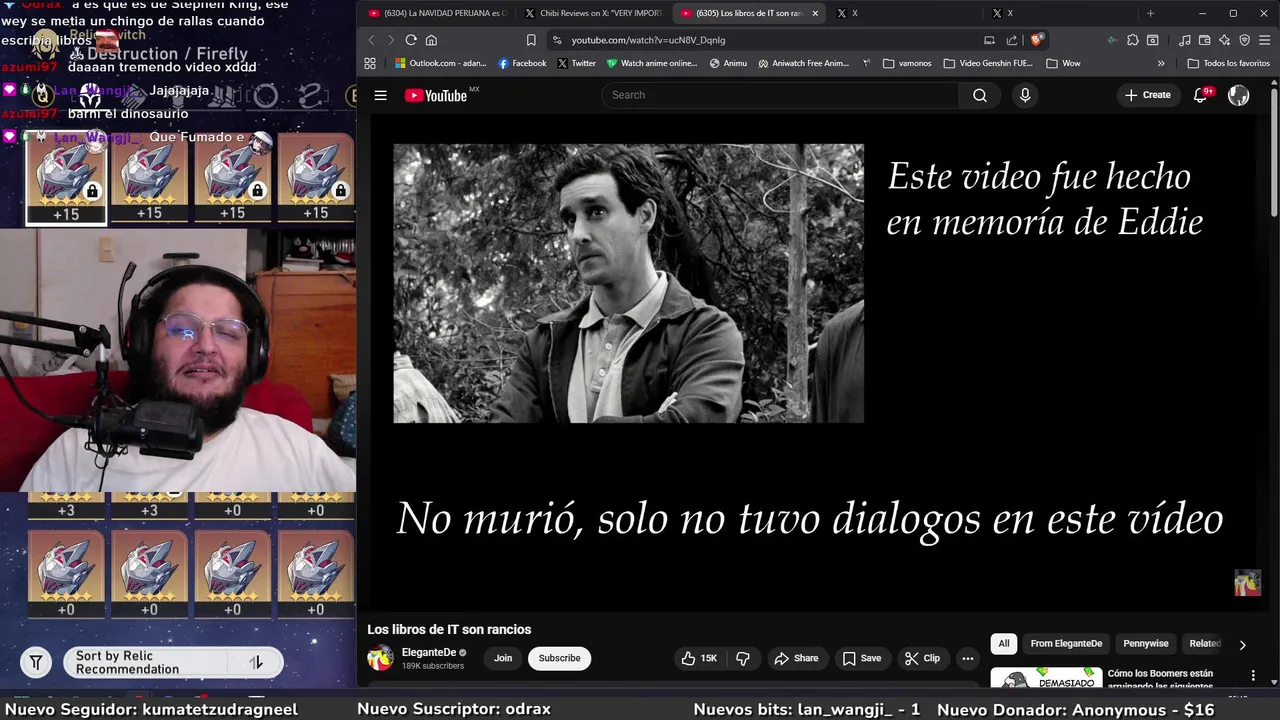Open the YouTube account avatar menu
The image size is (1280, 720).
(x=1238, y=95)
